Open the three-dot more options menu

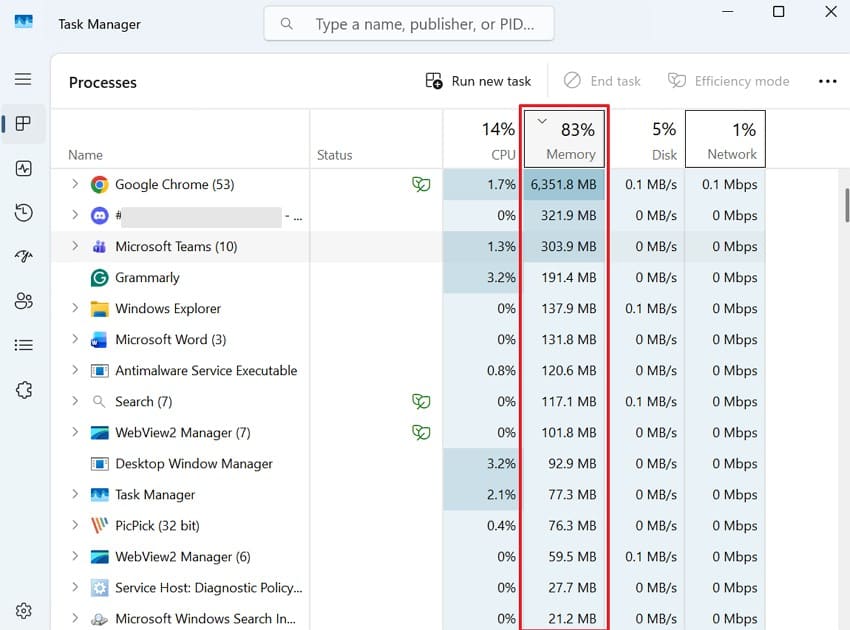(x=827, y=81)
